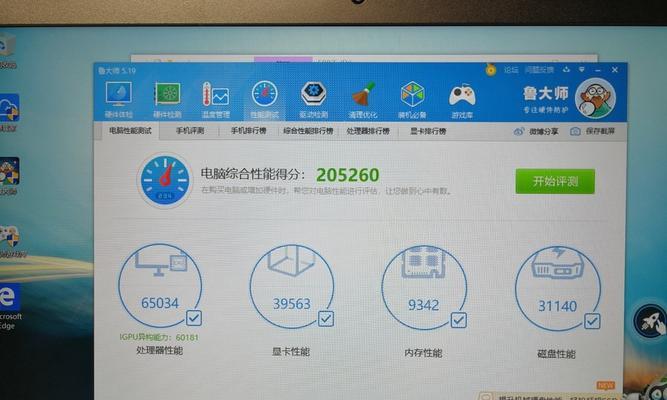Click the title bar skin shirt icon
This screenshot has width=667, height=400.
coord(566,69)
